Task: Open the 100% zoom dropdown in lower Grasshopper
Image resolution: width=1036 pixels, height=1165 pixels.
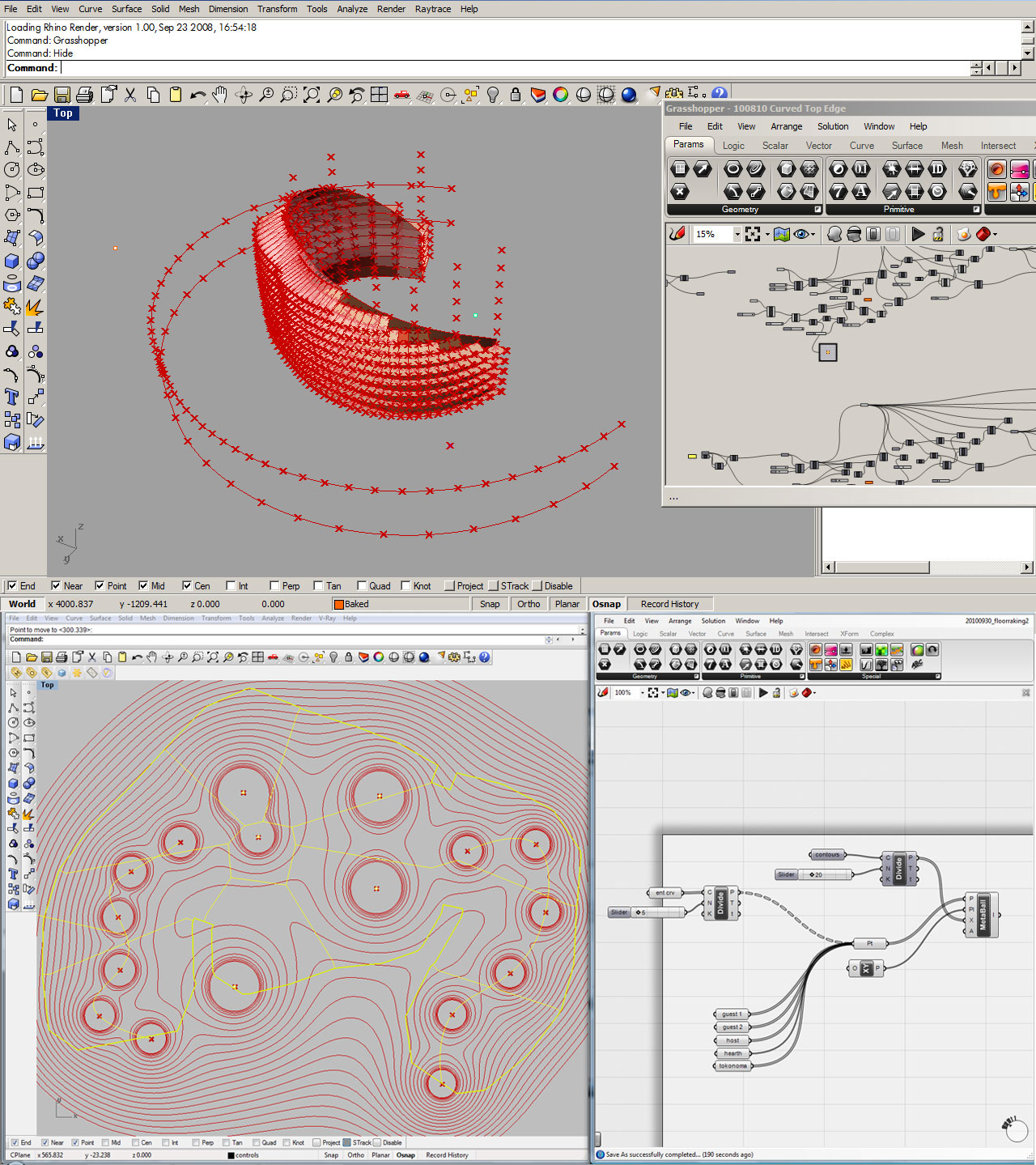Action: [x=643, y=693]
